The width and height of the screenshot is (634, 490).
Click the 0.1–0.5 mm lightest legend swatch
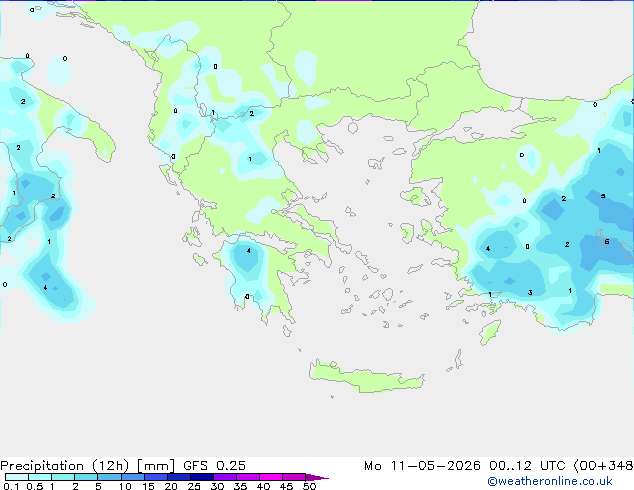17,477
